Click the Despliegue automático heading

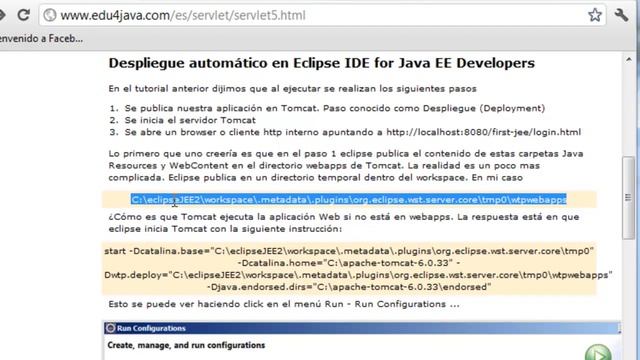[322, 63]
